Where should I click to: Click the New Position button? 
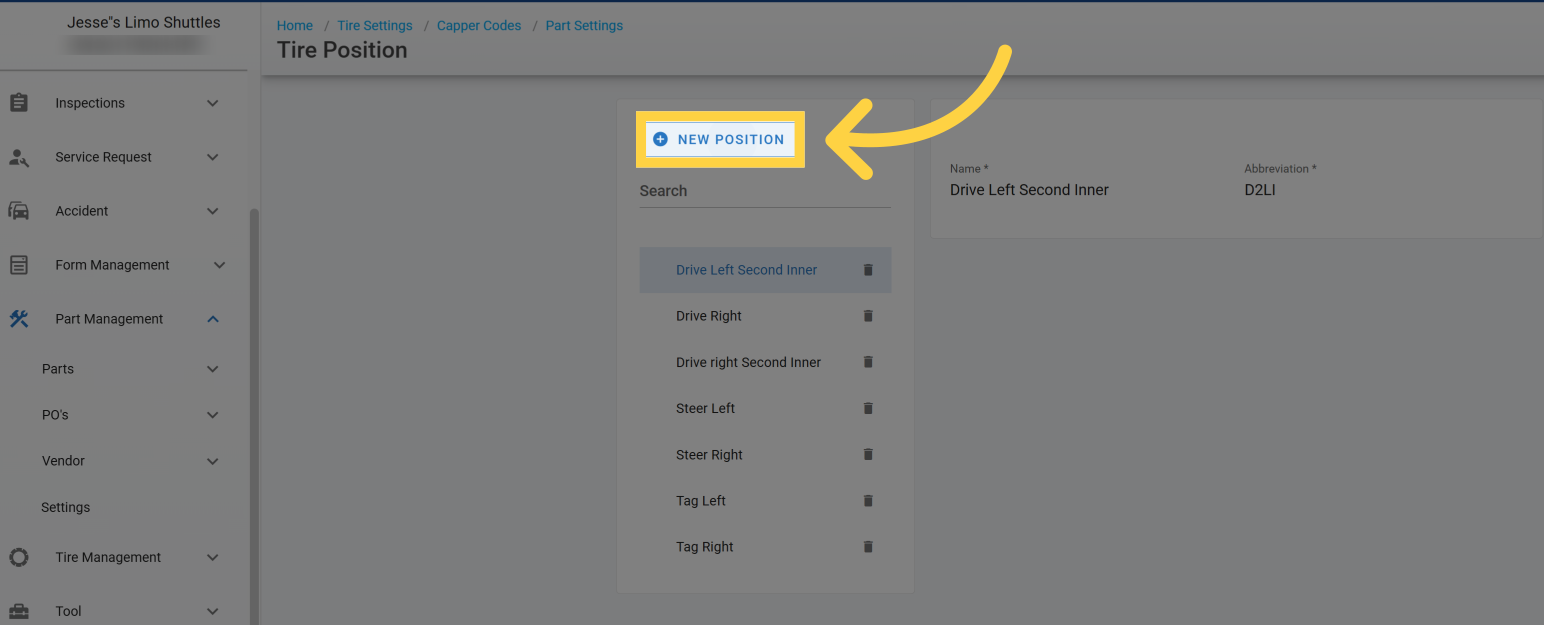pyautogui.click(x=720, y=140)
